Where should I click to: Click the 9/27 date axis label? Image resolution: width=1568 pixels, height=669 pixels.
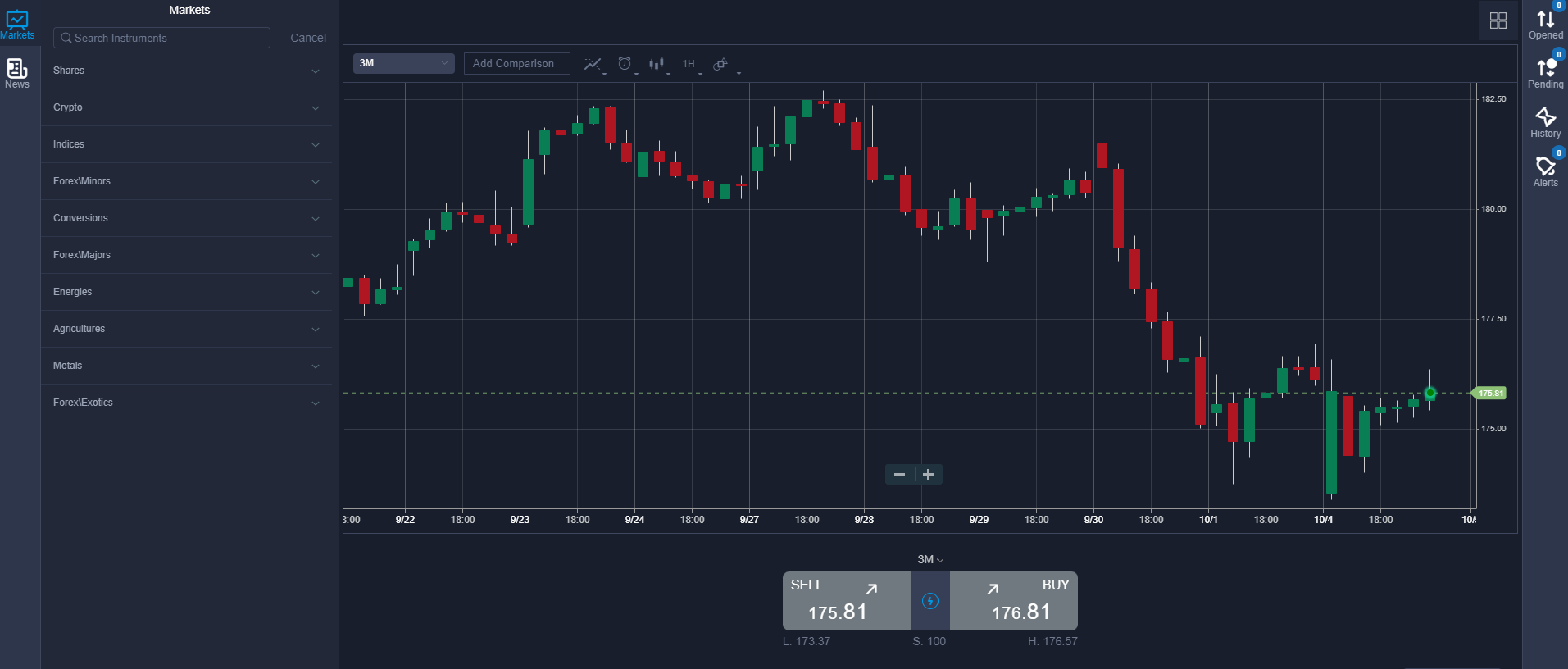pos(749,520)
